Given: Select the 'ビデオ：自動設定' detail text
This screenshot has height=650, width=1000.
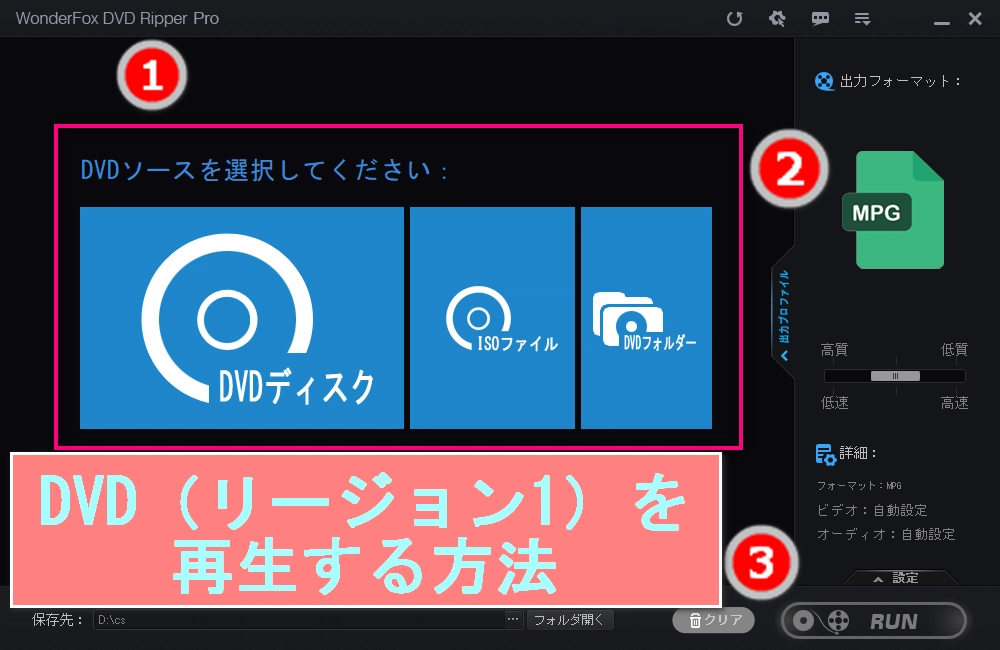Looking at the screenshot, I should click(872, 510).
